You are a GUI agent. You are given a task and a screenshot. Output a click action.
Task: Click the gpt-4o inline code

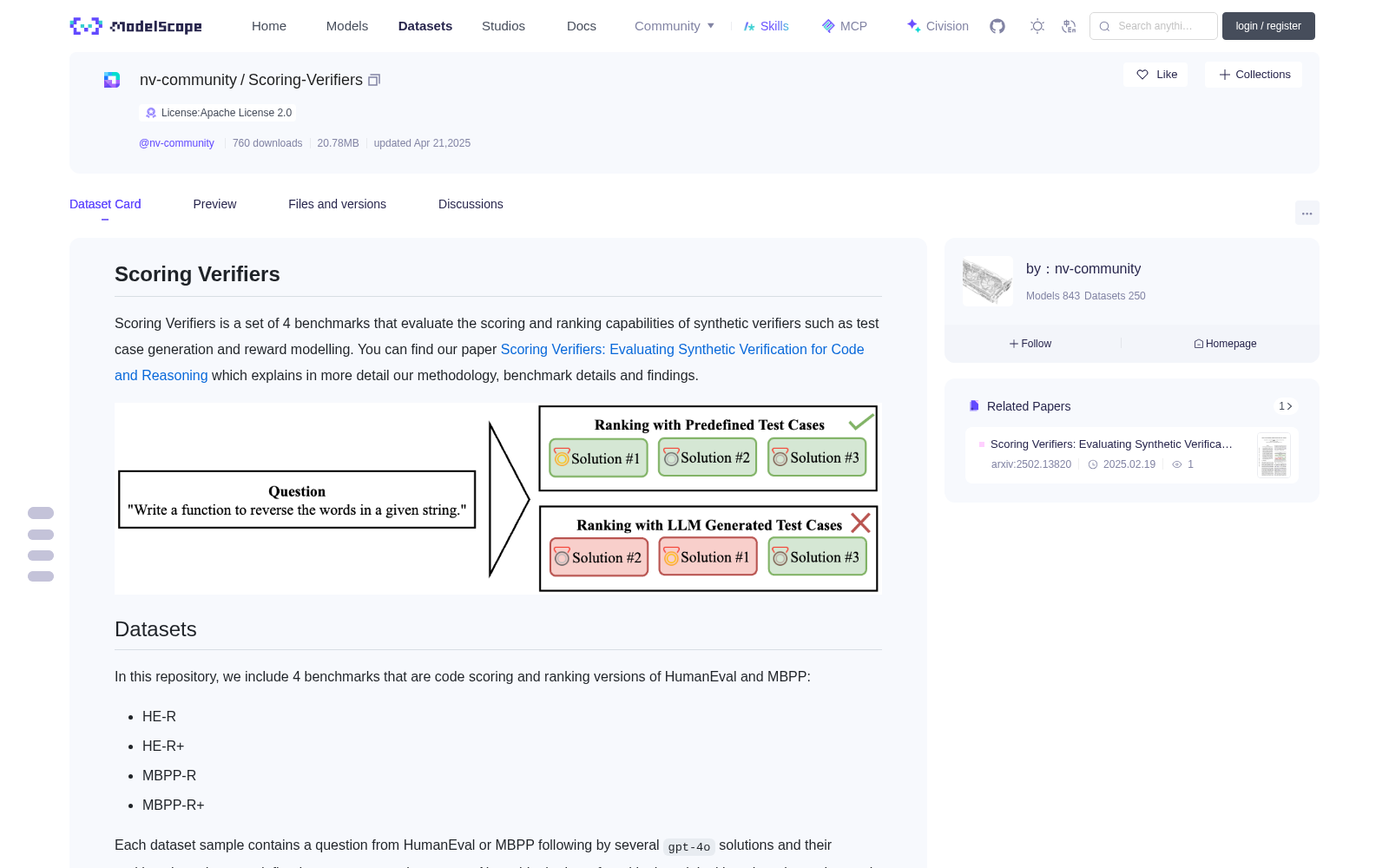689,846
